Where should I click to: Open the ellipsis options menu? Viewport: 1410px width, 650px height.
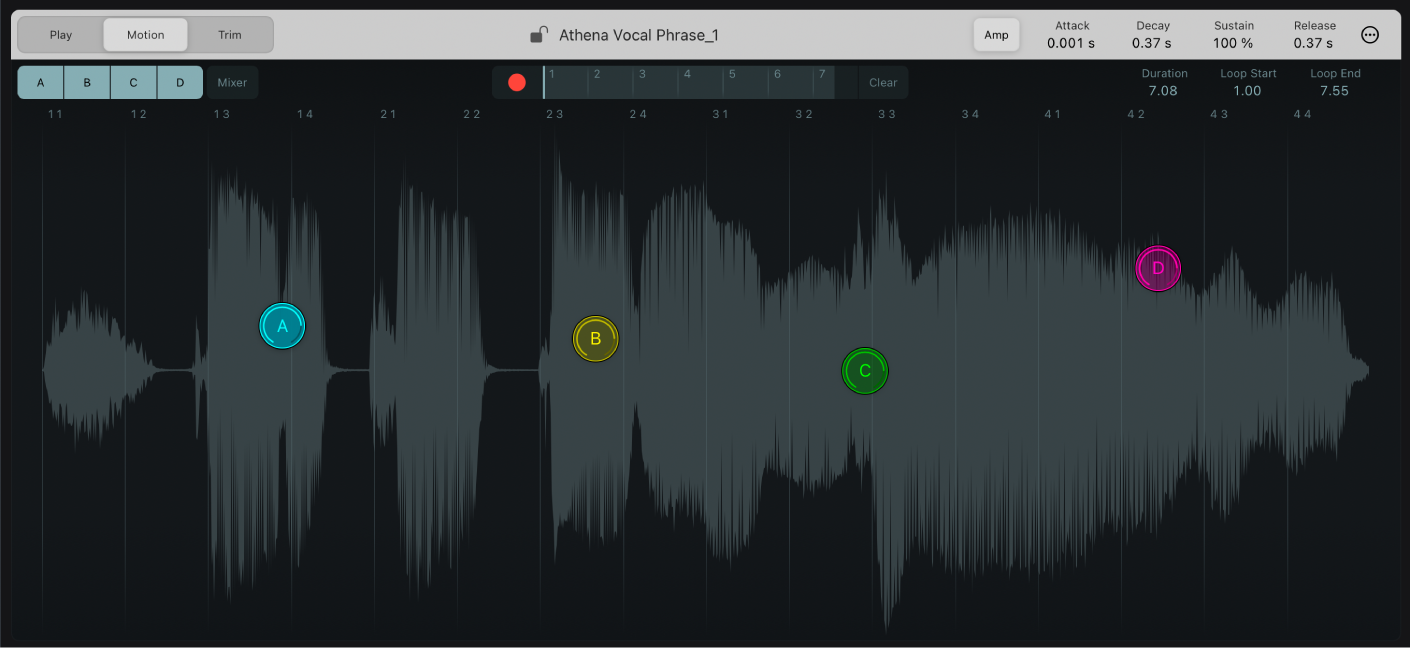[1370, 33]
